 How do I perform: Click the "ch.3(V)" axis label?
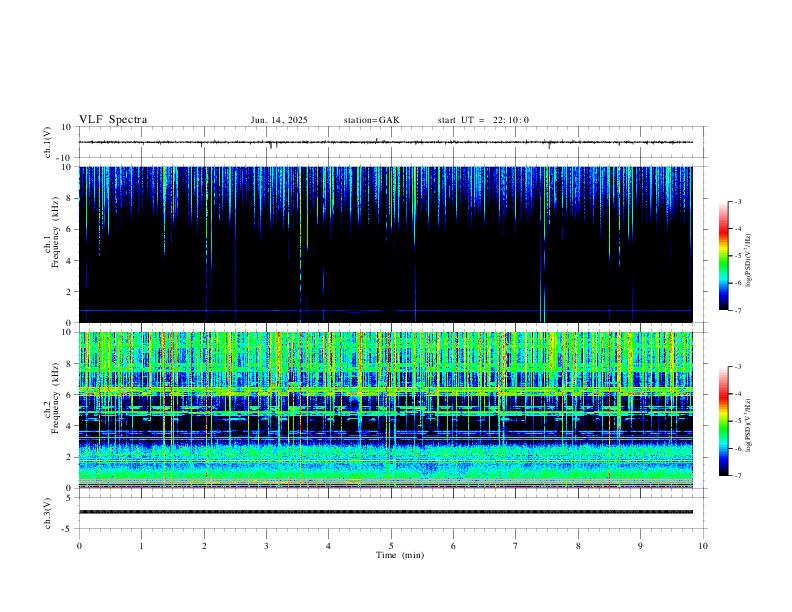[48, 513]
